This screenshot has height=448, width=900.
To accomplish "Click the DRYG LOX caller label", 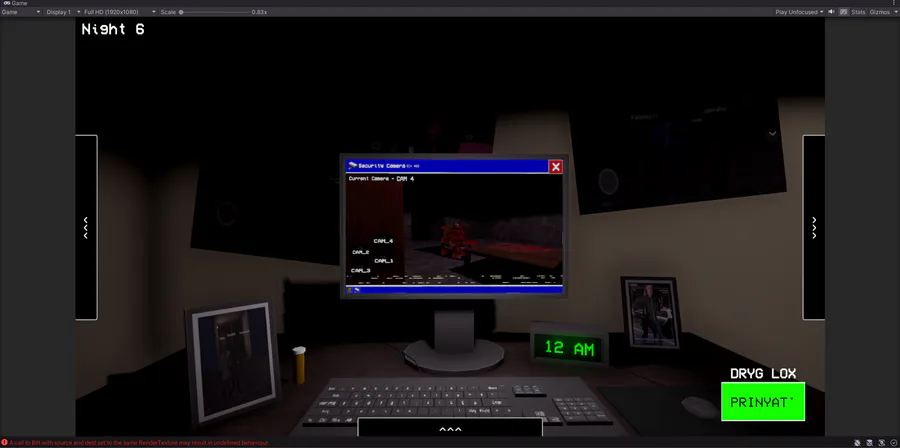I will tap(763, 373).
